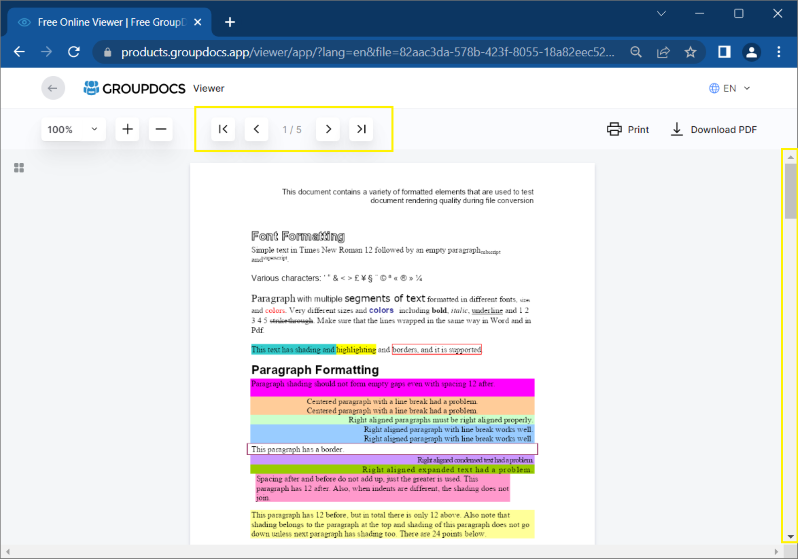Open the Chrome three-dot menu

point(779,52)
